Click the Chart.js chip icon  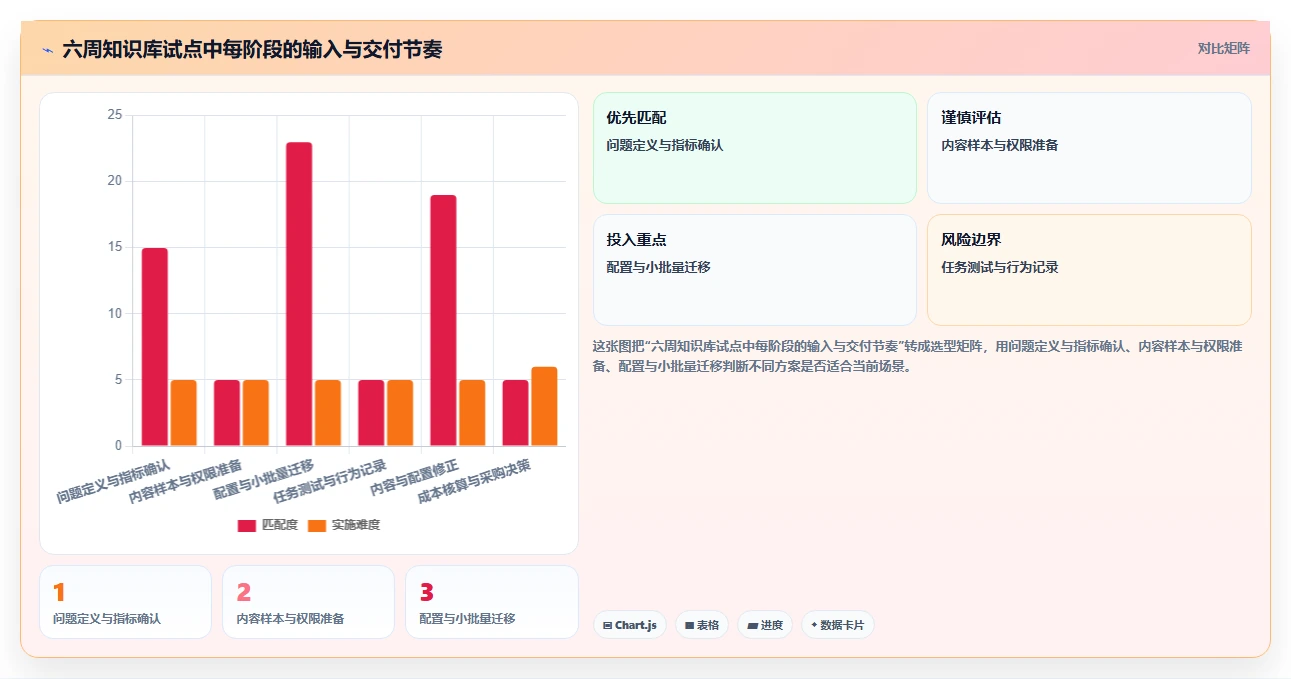[x=607, y=625]
